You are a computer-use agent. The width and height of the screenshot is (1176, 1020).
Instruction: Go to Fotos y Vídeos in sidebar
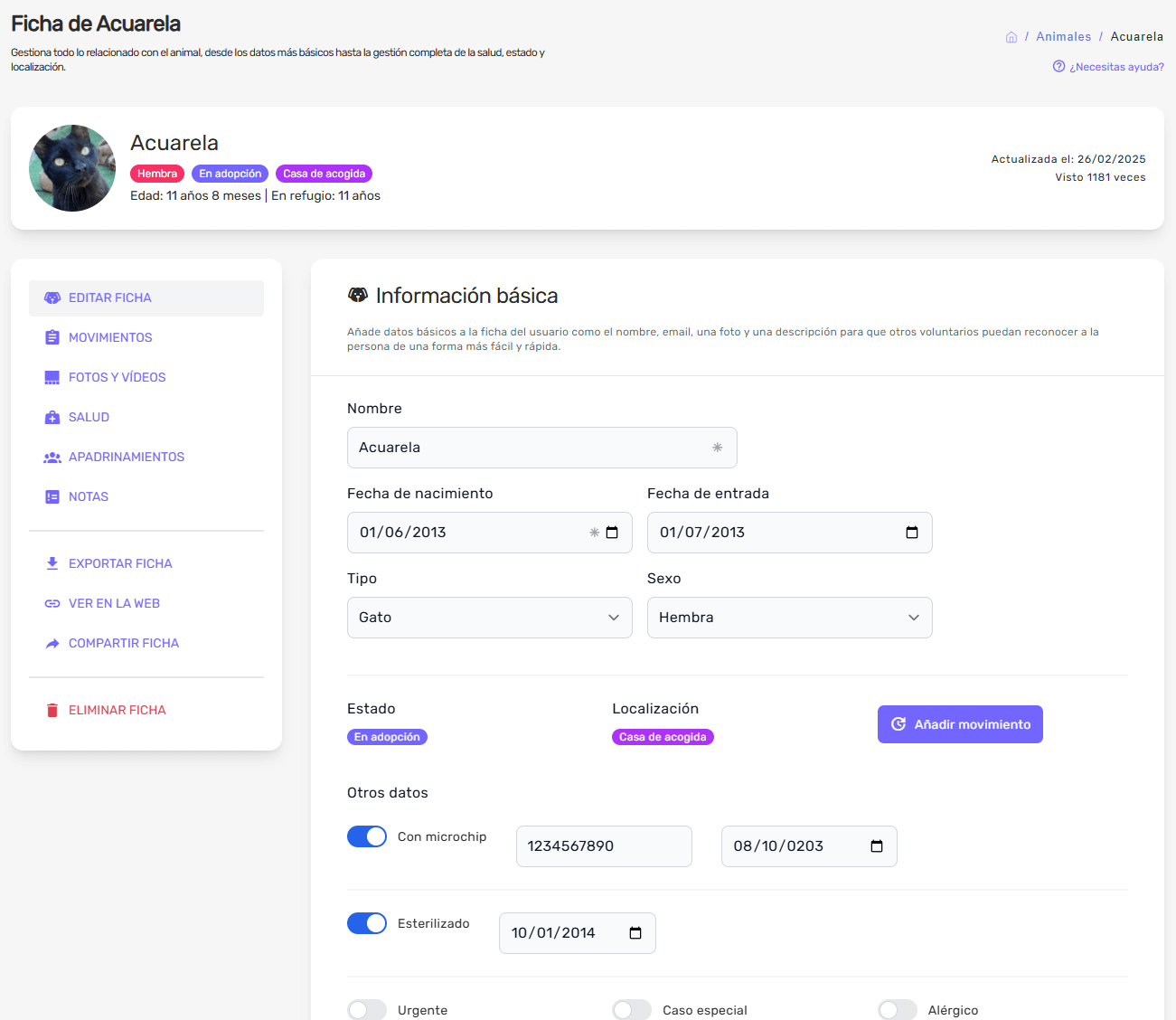[117, 377]
